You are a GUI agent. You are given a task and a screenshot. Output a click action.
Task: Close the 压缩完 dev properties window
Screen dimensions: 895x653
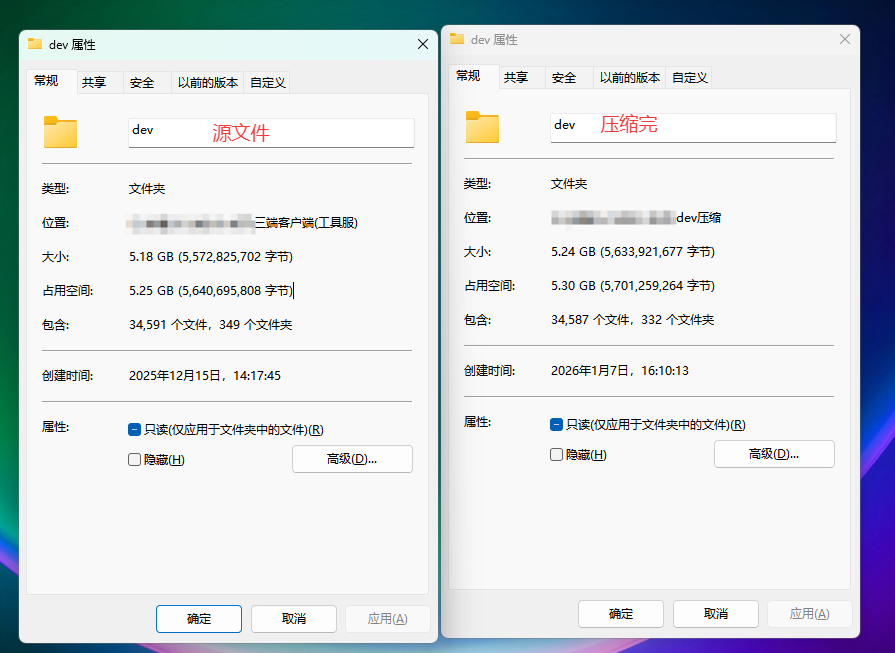(845, 39)
